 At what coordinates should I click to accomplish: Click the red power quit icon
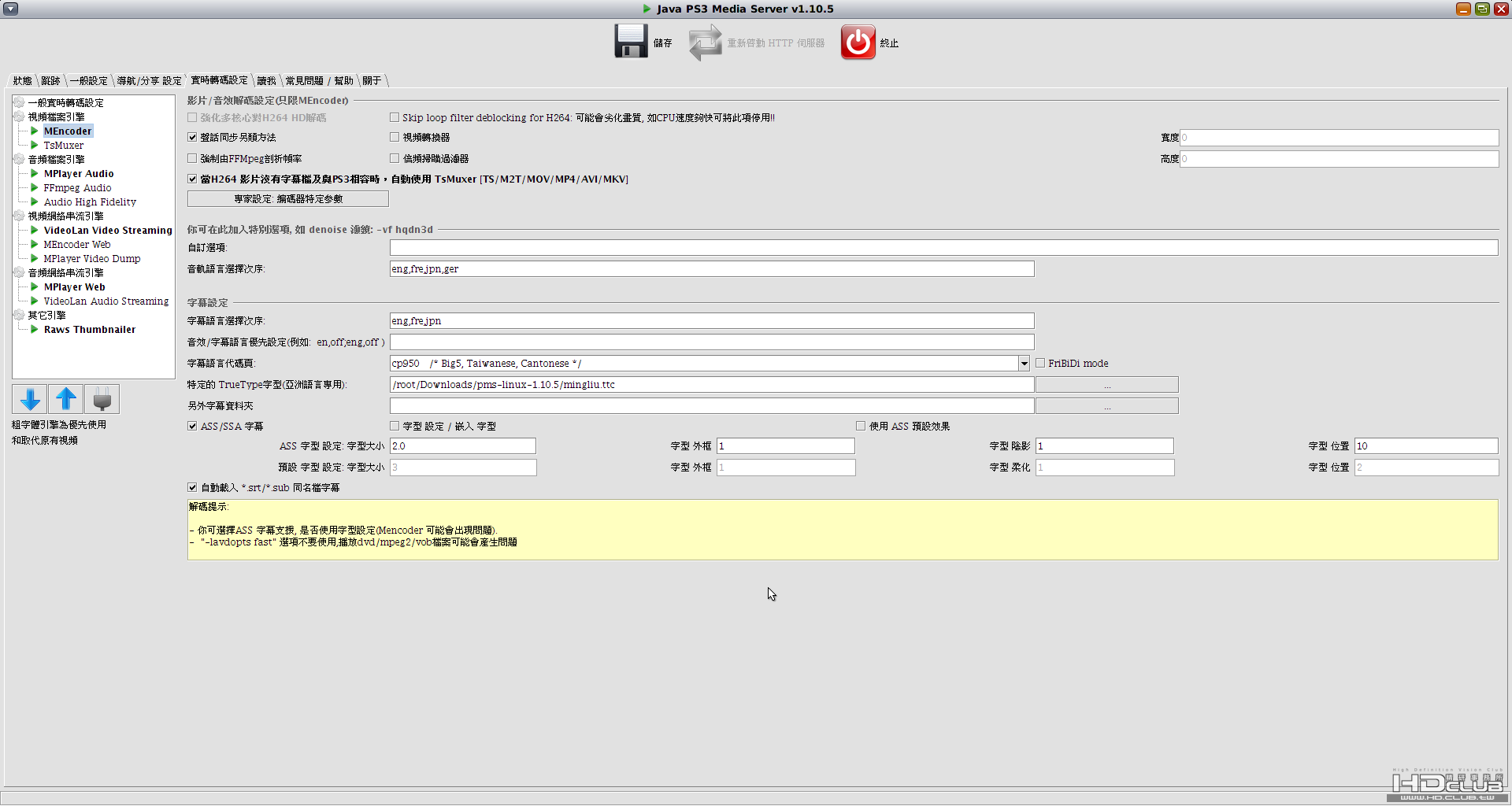coord(858,42)
